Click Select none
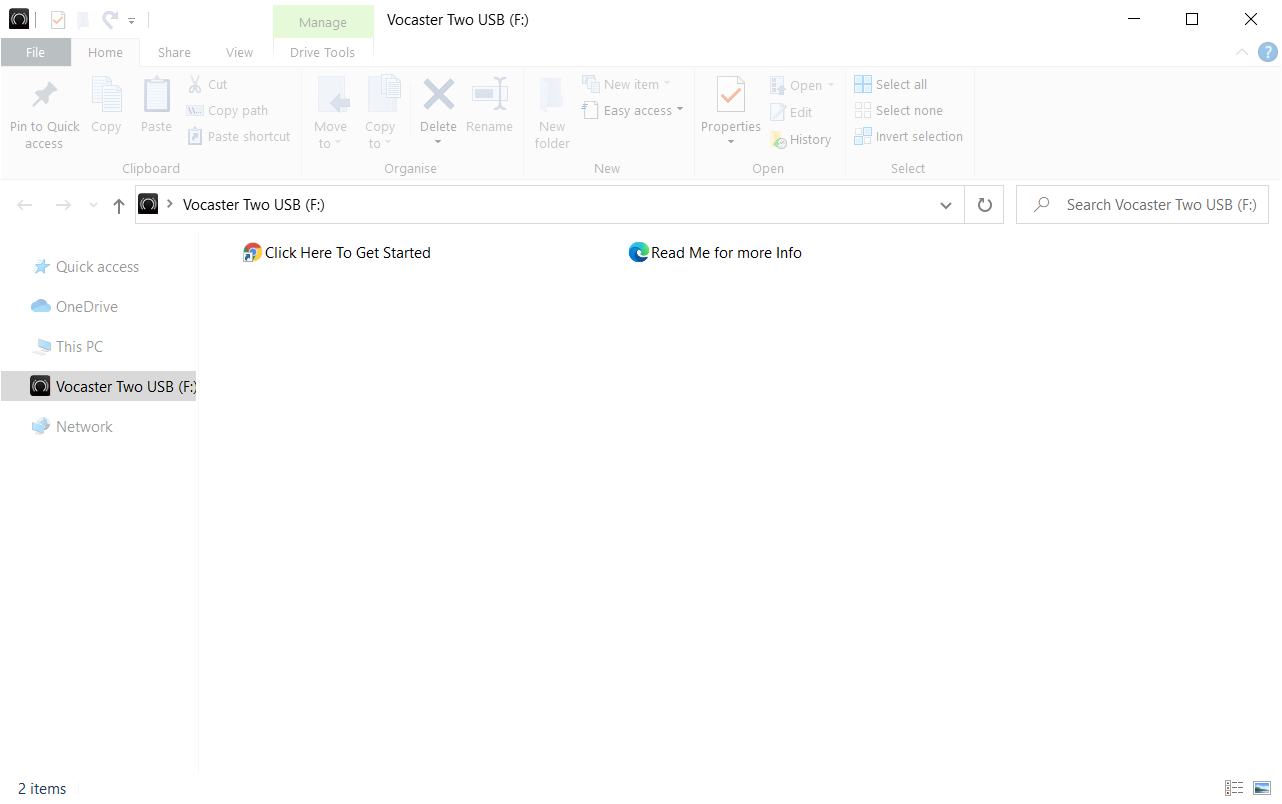 [899, 111]
